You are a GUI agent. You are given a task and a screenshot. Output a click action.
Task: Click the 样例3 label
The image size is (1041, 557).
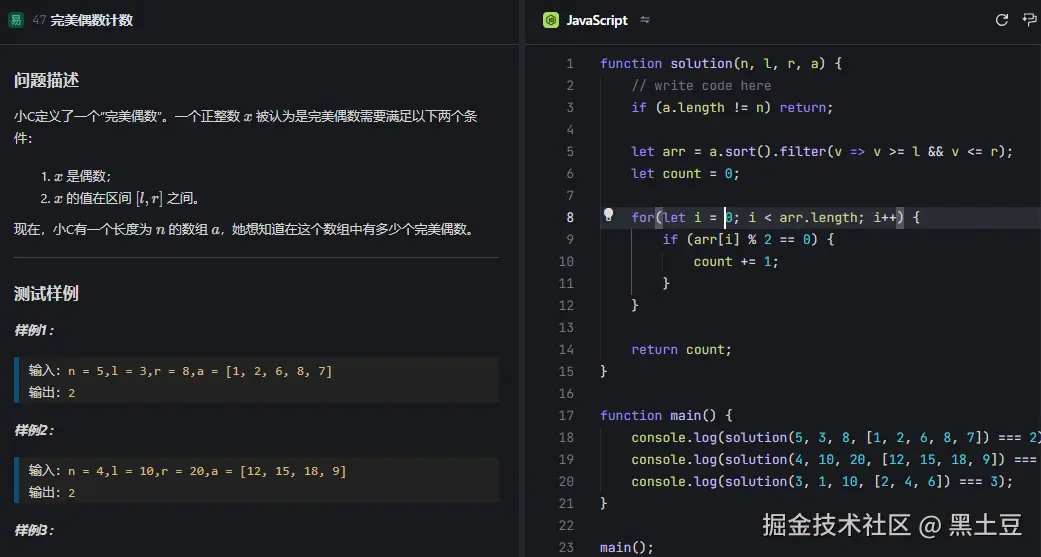pyautogui.click(x=35, y=530)
